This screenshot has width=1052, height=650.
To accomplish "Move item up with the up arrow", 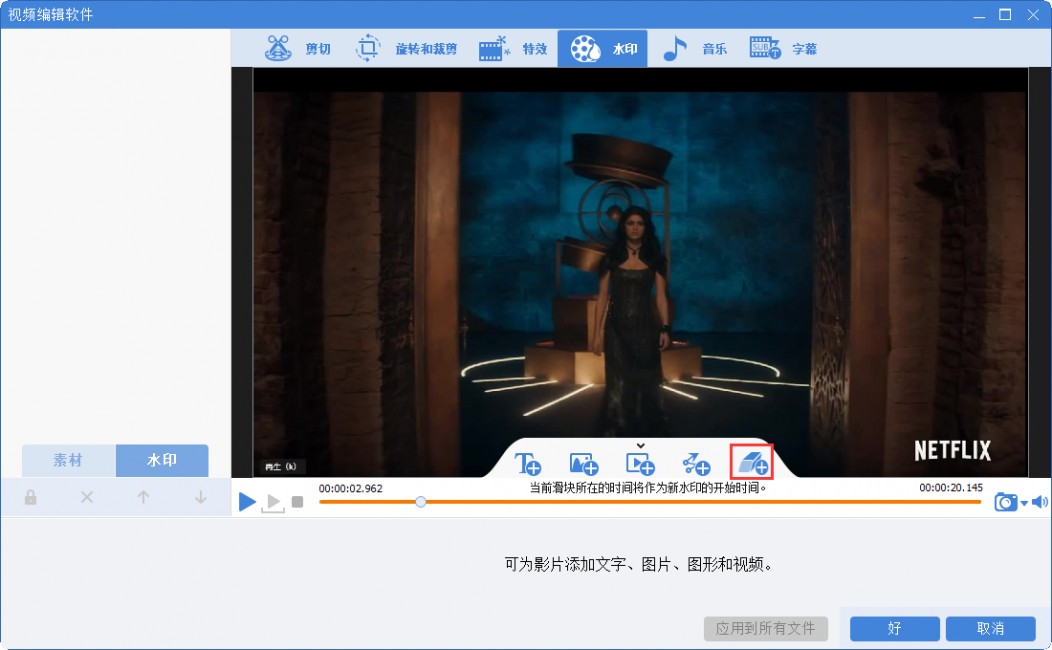I will (143, 498).
